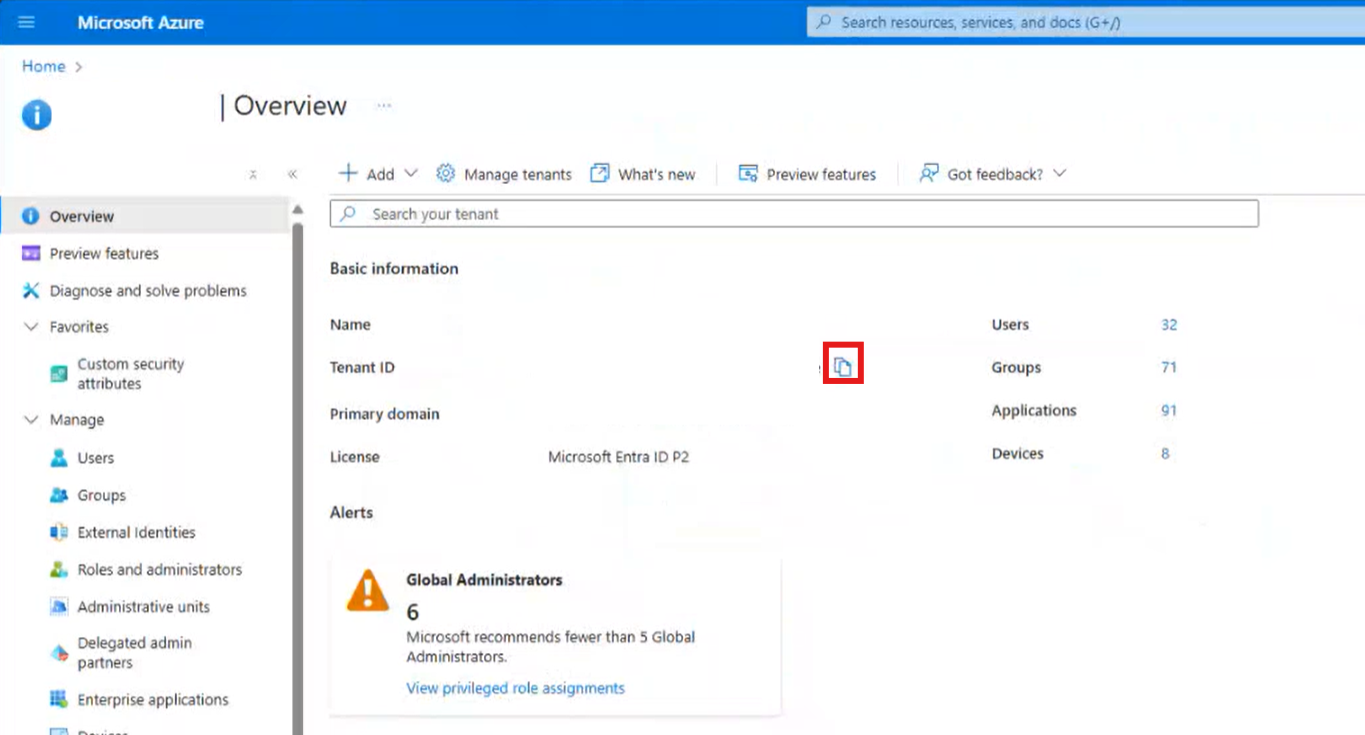Viewport: 1365px width, 735px height.
Task: Select Overview in the sidebar
Action: pyautogui.click(x=144, y=216)
